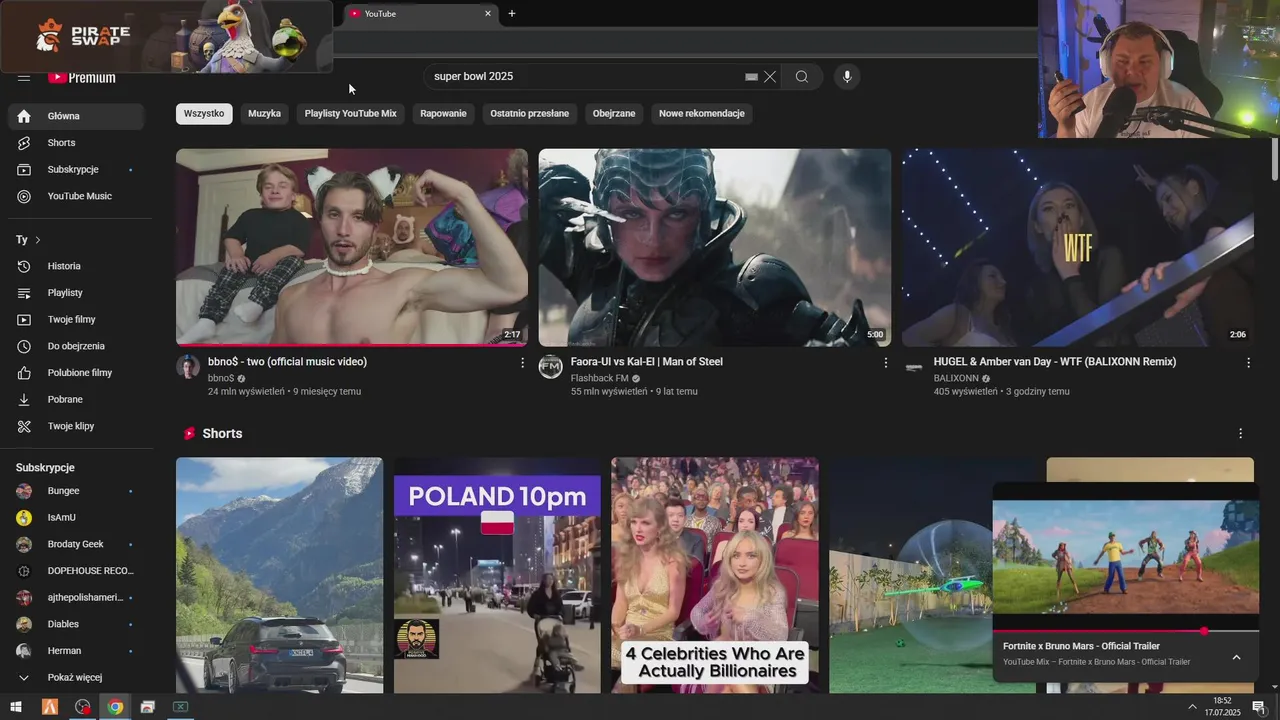This screenshot has height=720, width=1280.
Task: Select the Obejrzane filter chip
Action: coord(614,114)
